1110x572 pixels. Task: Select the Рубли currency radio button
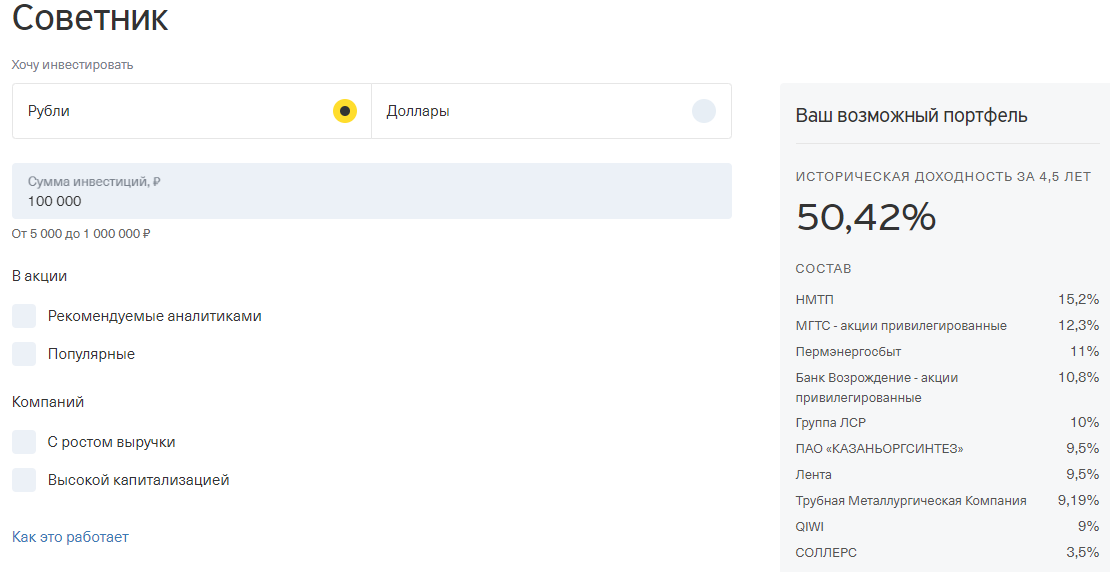point(344,111)
